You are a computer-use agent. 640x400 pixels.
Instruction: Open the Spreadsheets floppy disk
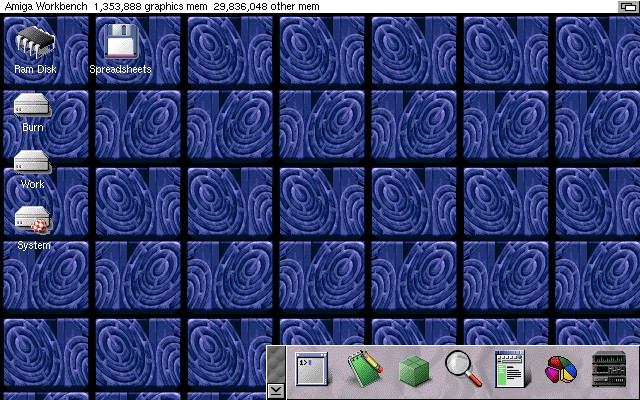point(120,43)
